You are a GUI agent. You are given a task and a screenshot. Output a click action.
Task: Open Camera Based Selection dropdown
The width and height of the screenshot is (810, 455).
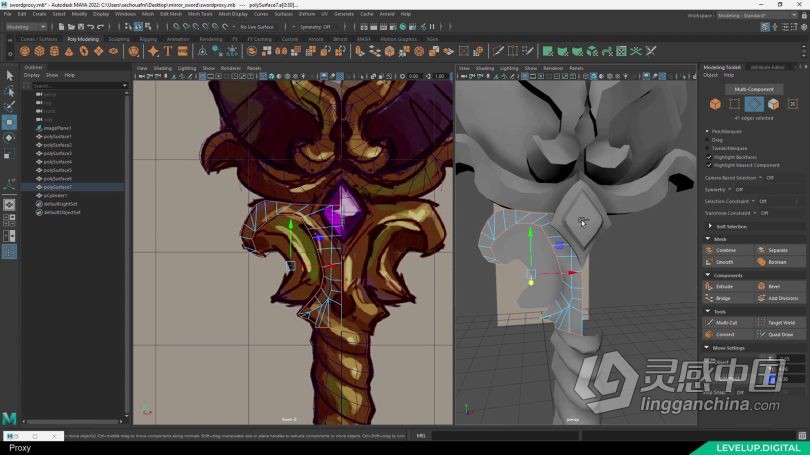point(760,178)
